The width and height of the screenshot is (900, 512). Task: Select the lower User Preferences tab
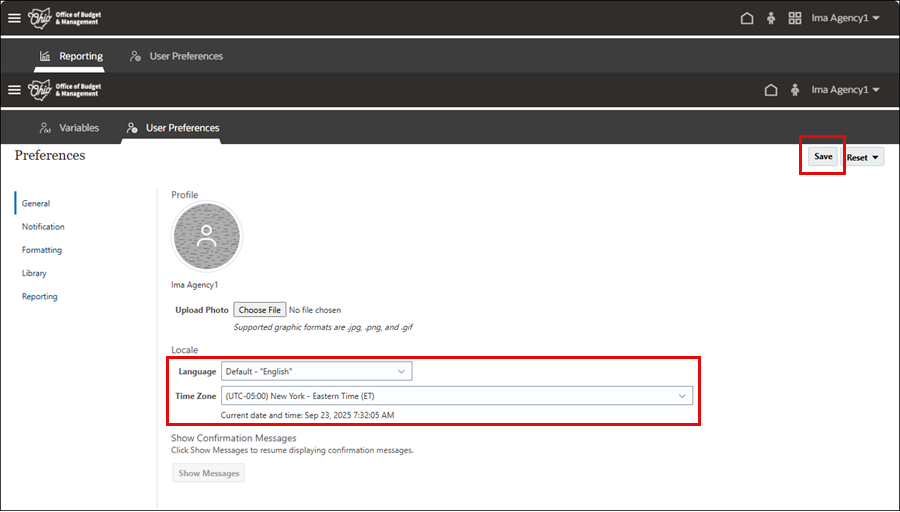(x=173, y=128)
